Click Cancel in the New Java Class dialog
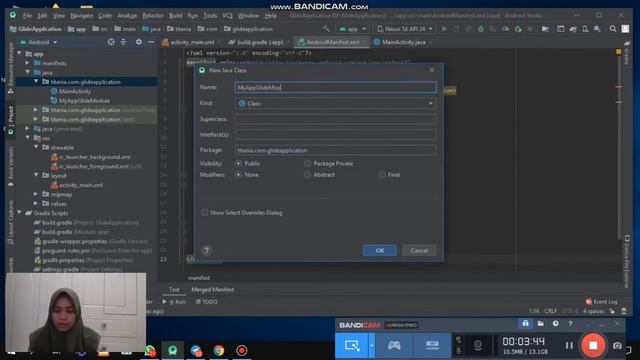The image size is (640, 360). tap(419, 251)
